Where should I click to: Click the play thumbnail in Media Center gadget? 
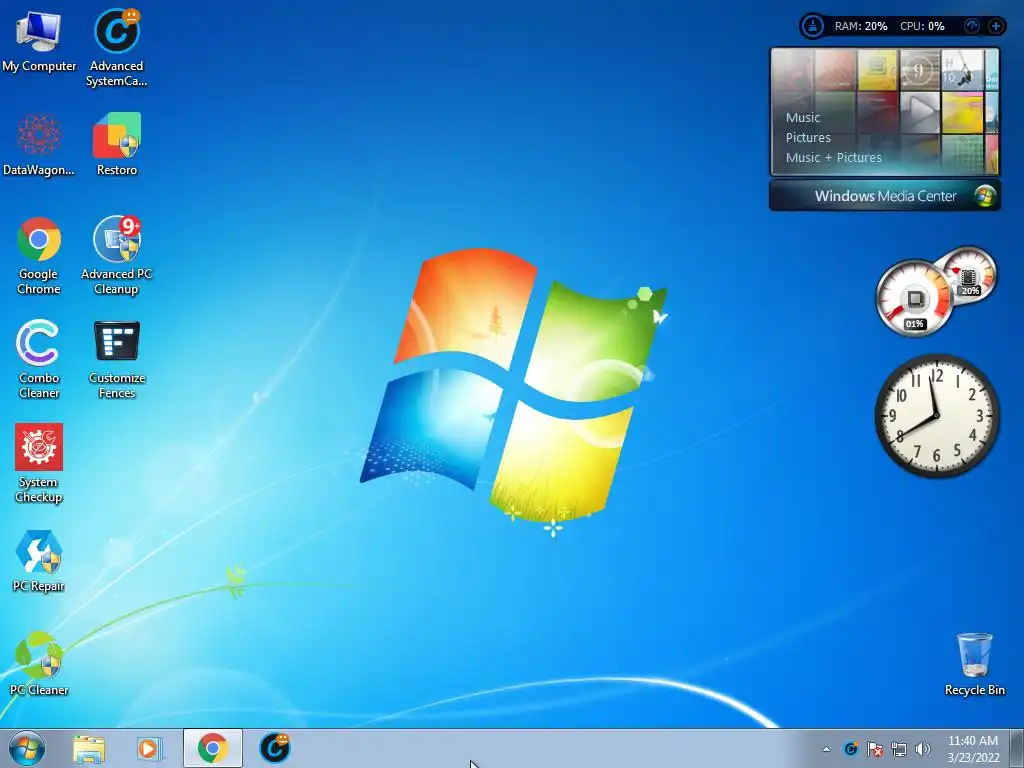pos(920,112)
